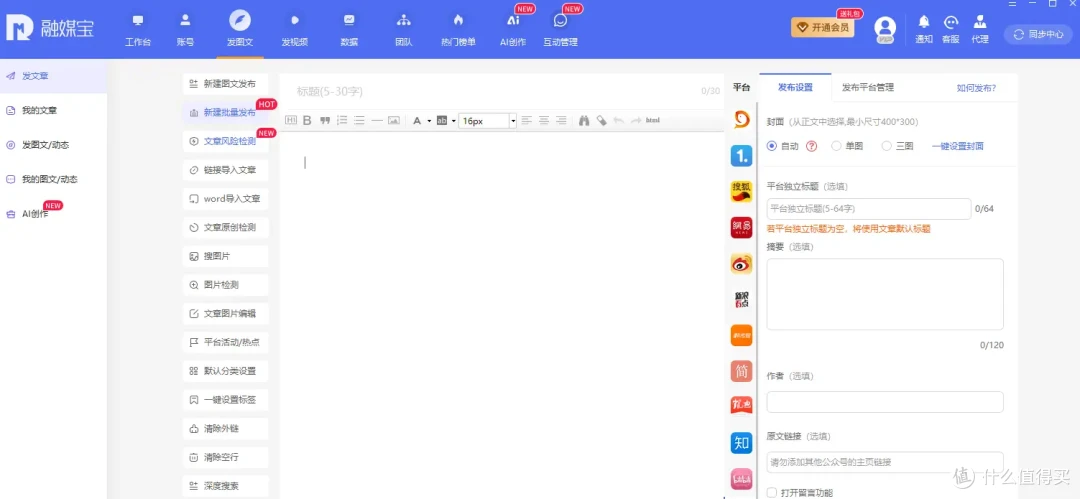Select 自动 cover option
This screenshot has height=499, width=1080.
point(771,146)
